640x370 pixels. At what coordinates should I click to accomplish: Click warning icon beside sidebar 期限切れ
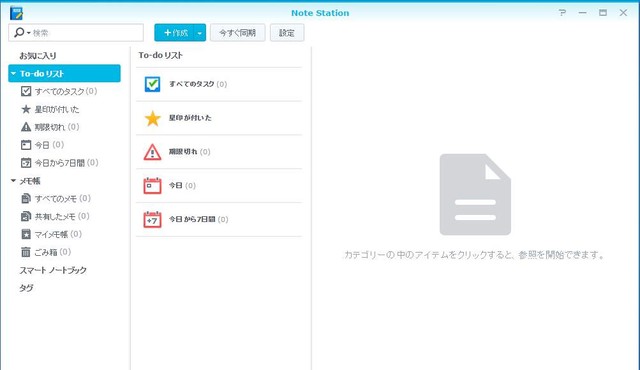[26, 127]
